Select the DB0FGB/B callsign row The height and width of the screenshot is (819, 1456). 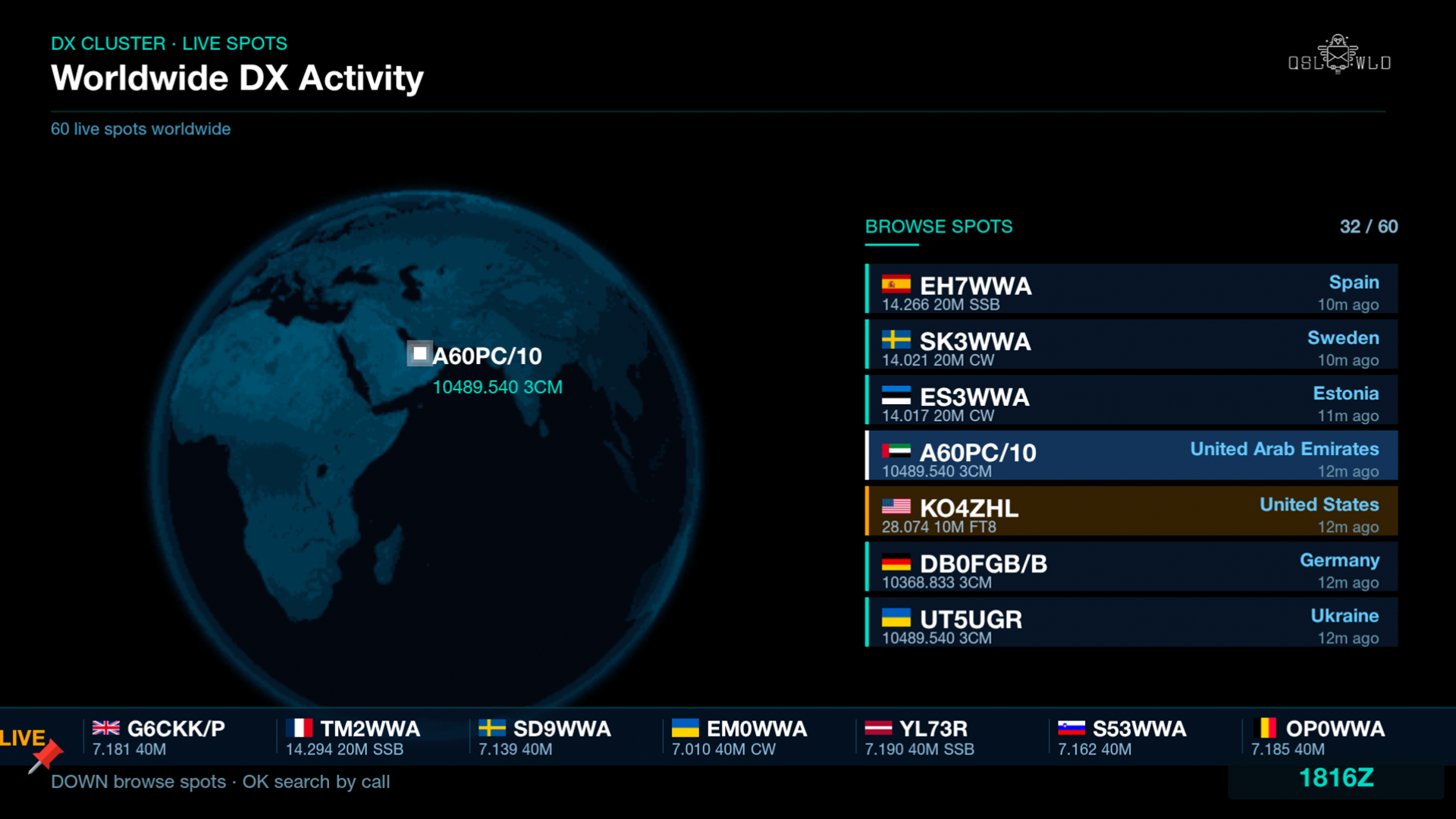click(1131, 566)
